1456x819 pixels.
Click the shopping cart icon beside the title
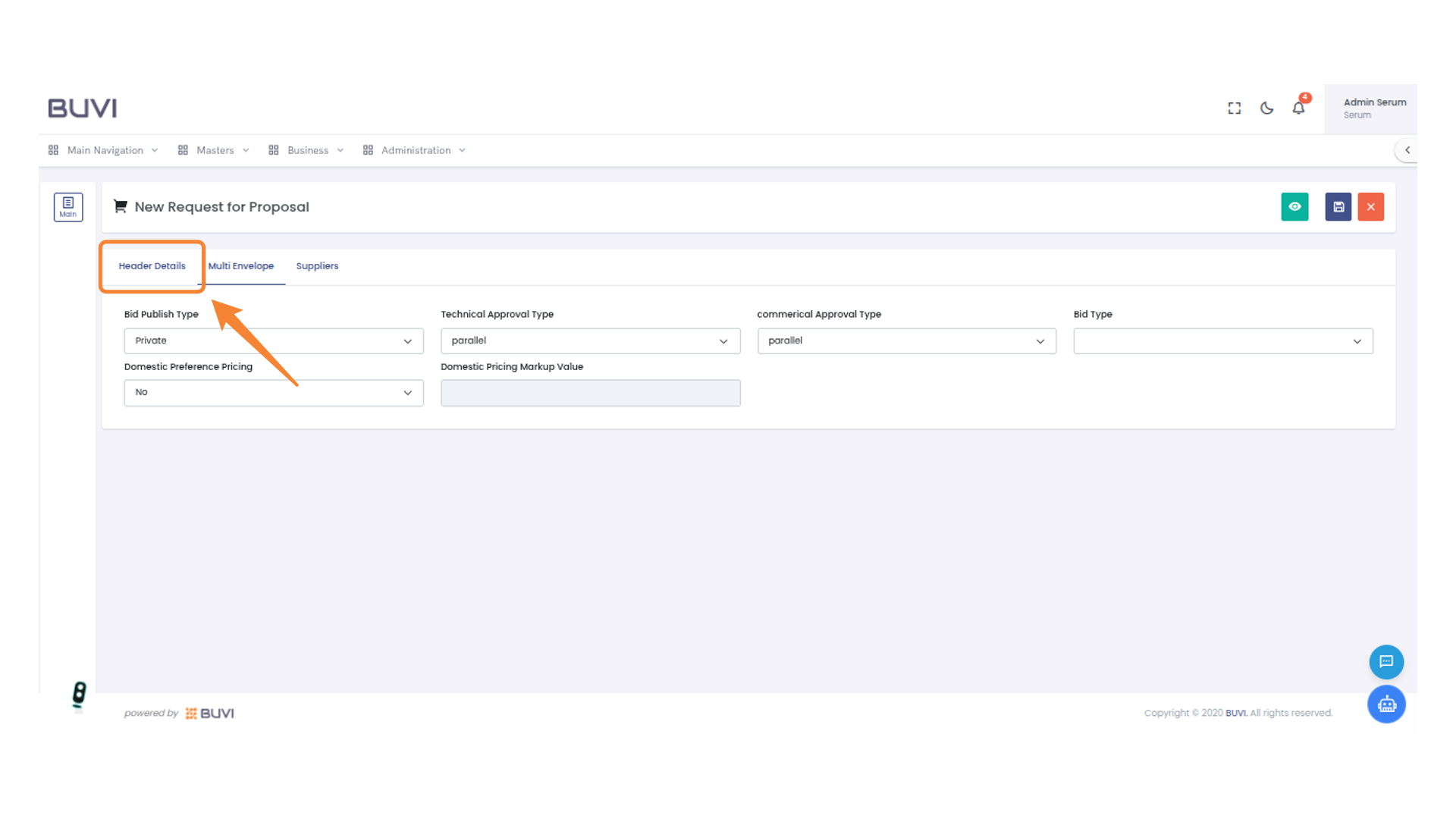point(120,206)
